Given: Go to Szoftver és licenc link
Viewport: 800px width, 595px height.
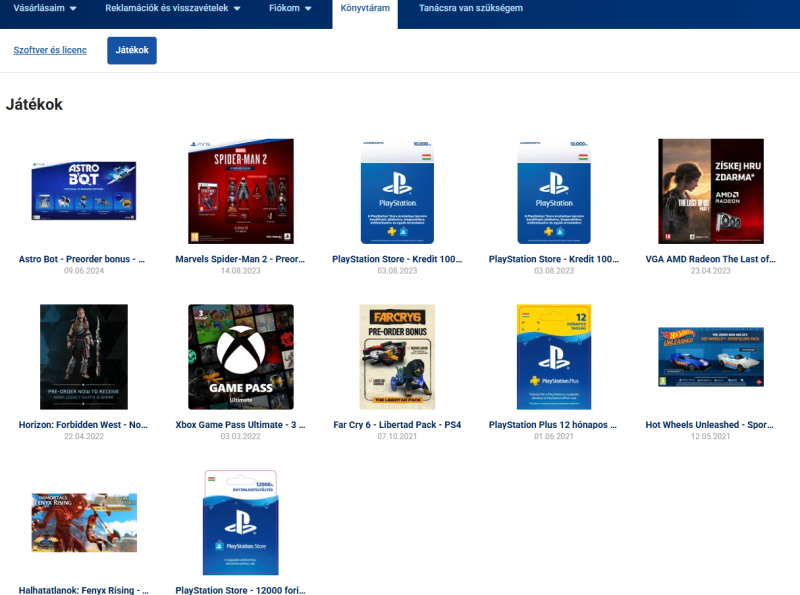Looking at the screenshot, I should 50,50.
